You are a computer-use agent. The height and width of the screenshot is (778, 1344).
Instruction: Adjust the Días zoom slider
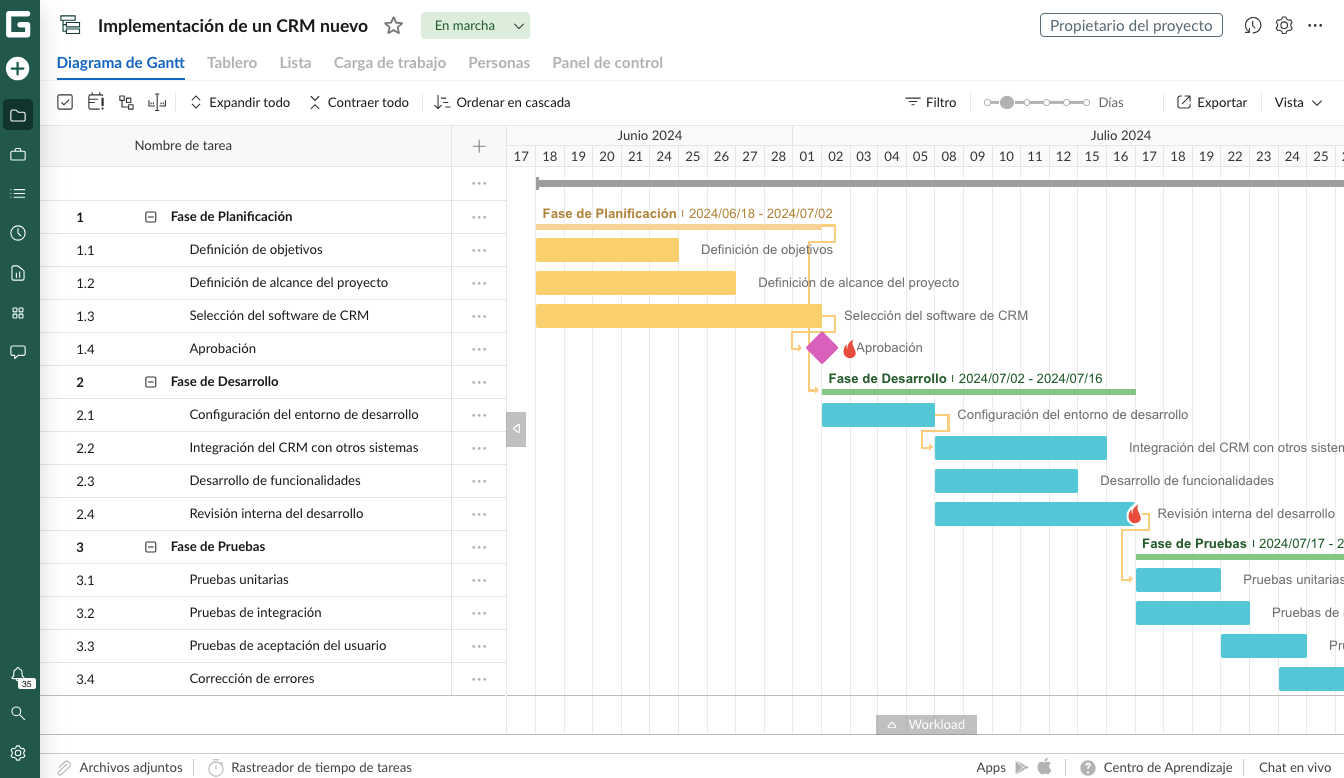pyautogui.click(x=1037, y=102)
